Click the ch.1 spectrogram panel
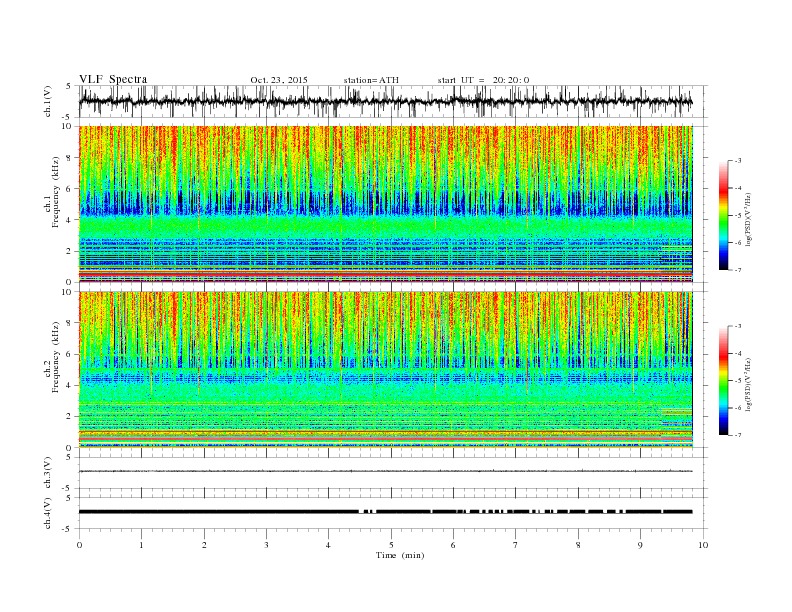Screen dimensions: 792x612 [386, 204]
